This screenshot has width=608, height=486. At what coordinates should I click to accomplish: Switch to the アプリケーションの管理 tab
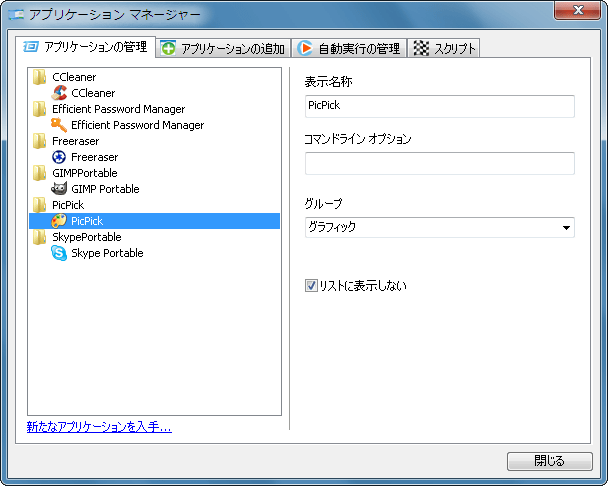click(x=85, y=47)
